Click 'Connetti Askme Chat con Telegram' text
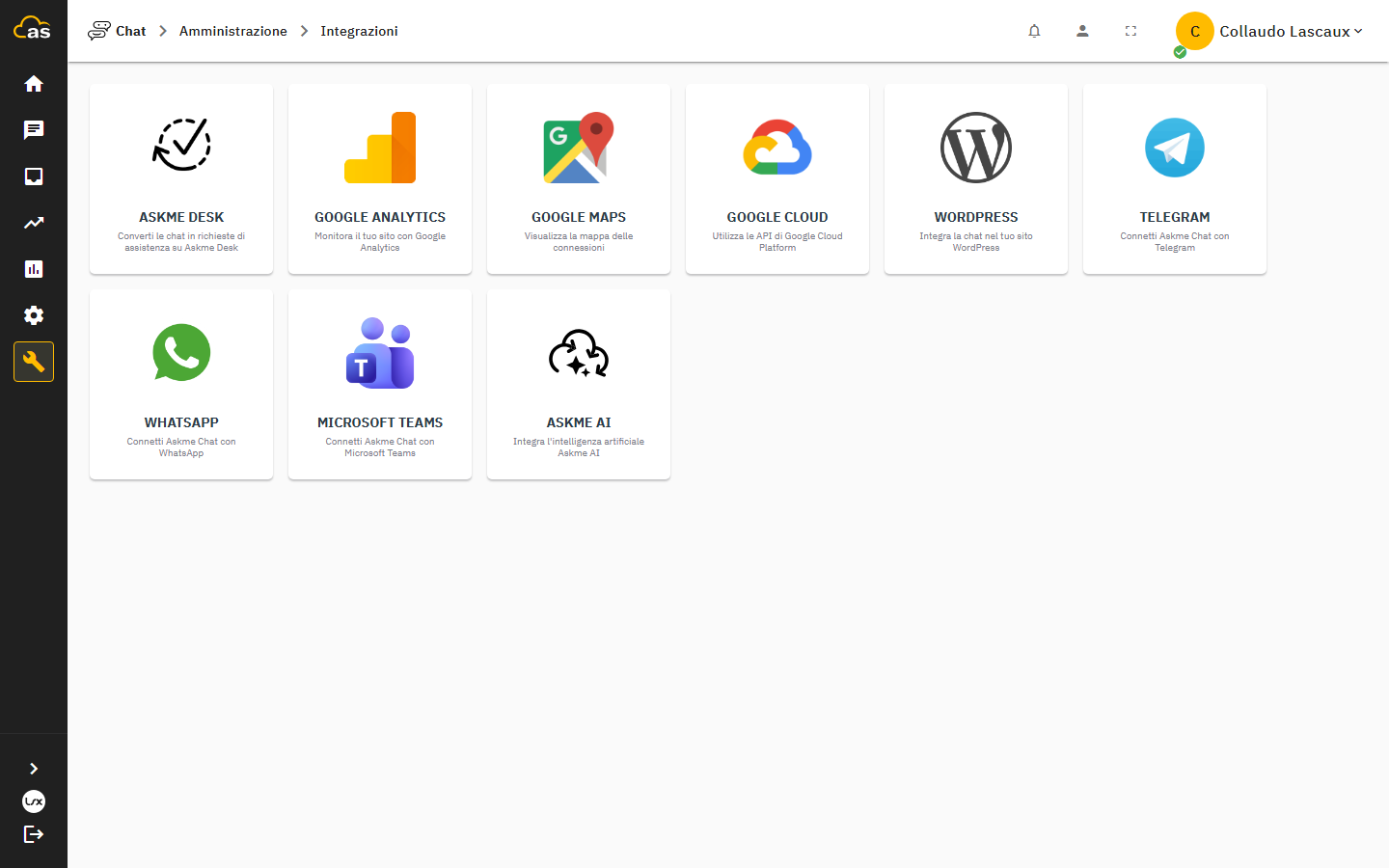1389x868 pixels. click(x=1175, y=242)
